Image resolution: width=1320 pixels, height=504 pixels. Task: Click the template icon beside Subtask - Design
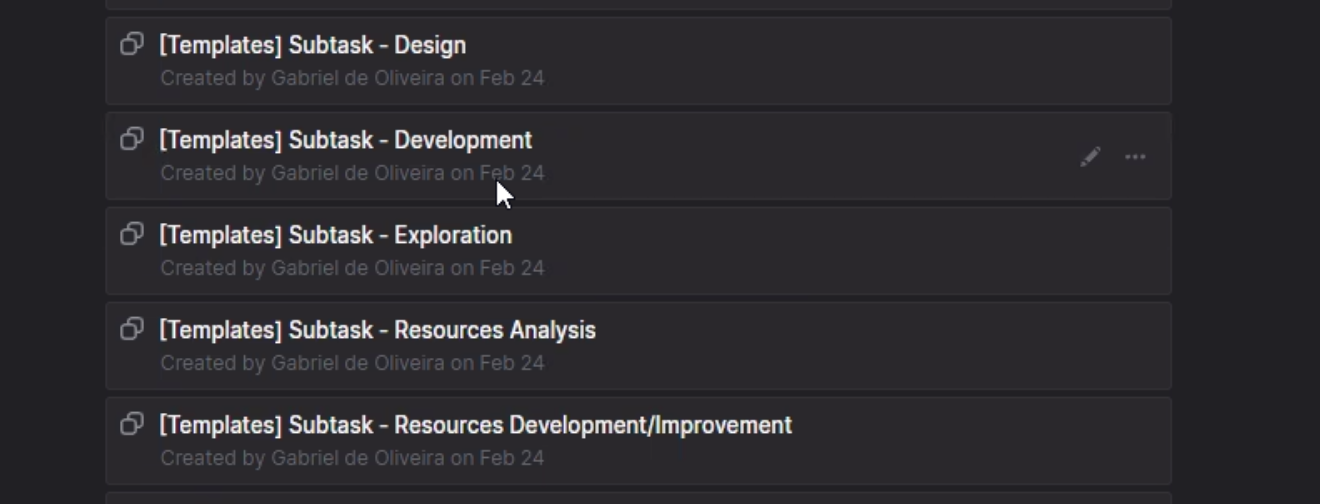pos(132,45)
